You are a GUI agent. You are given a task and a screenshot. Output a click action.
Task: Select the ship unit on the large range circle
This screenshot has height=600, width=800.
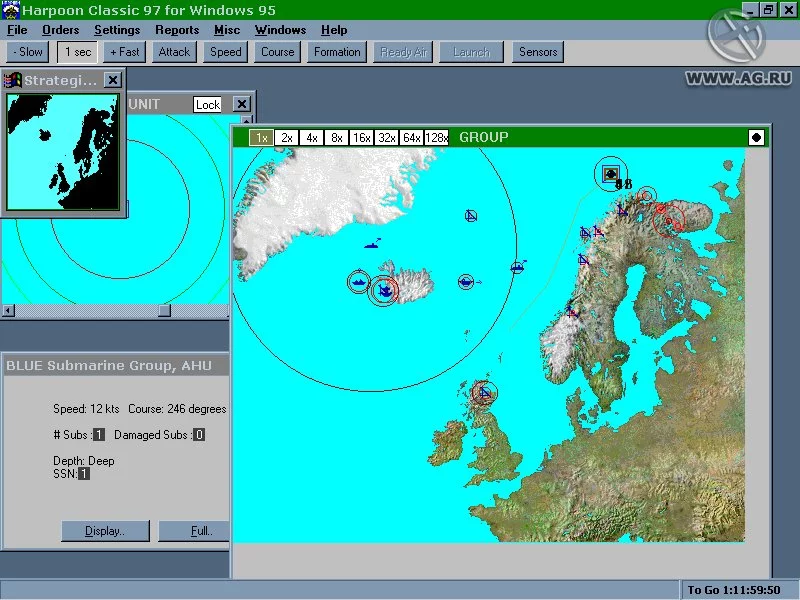[518, 266]
